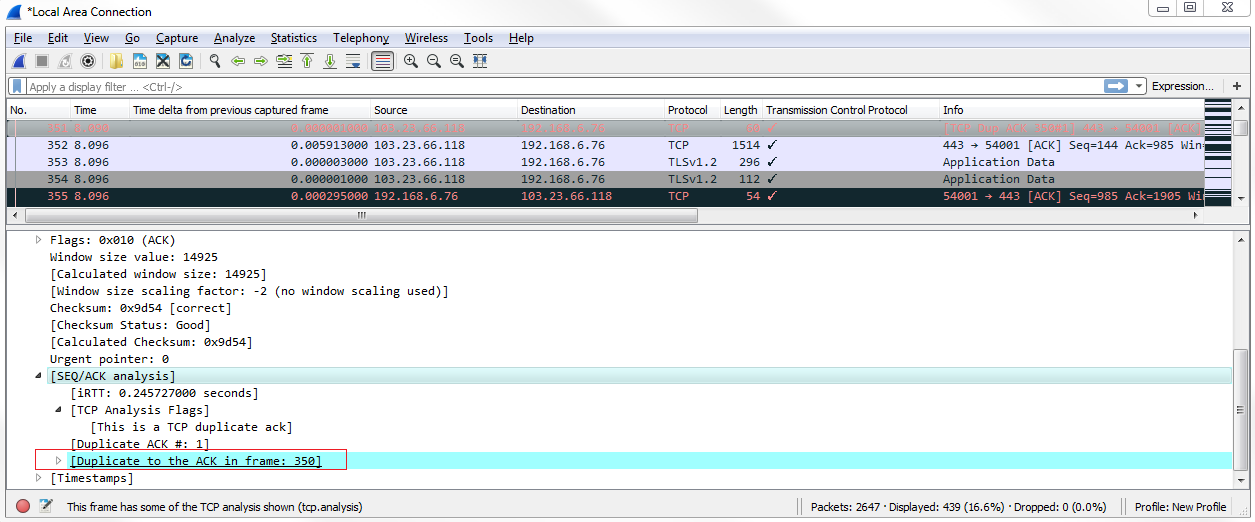
Task: Jump to first packet icon
Action: point(307,61)
